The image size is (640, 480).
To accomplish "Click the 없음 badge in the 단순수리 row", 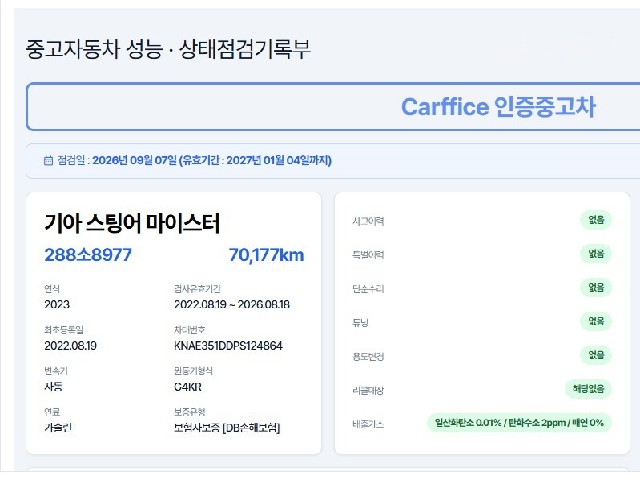I will coord(596,287).
